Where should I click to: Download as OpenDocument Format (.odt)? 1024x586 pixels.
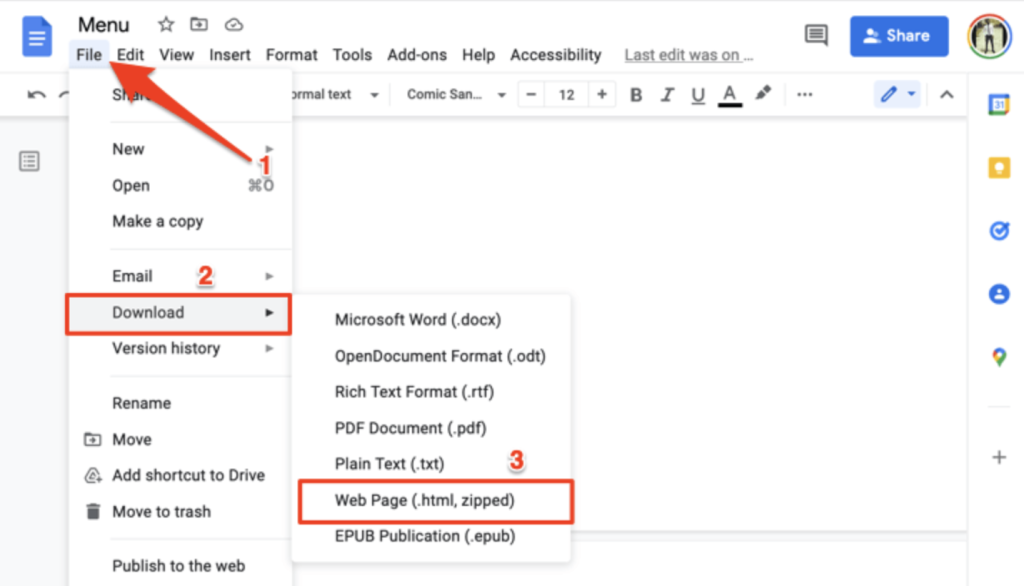(x=431, y=356)
